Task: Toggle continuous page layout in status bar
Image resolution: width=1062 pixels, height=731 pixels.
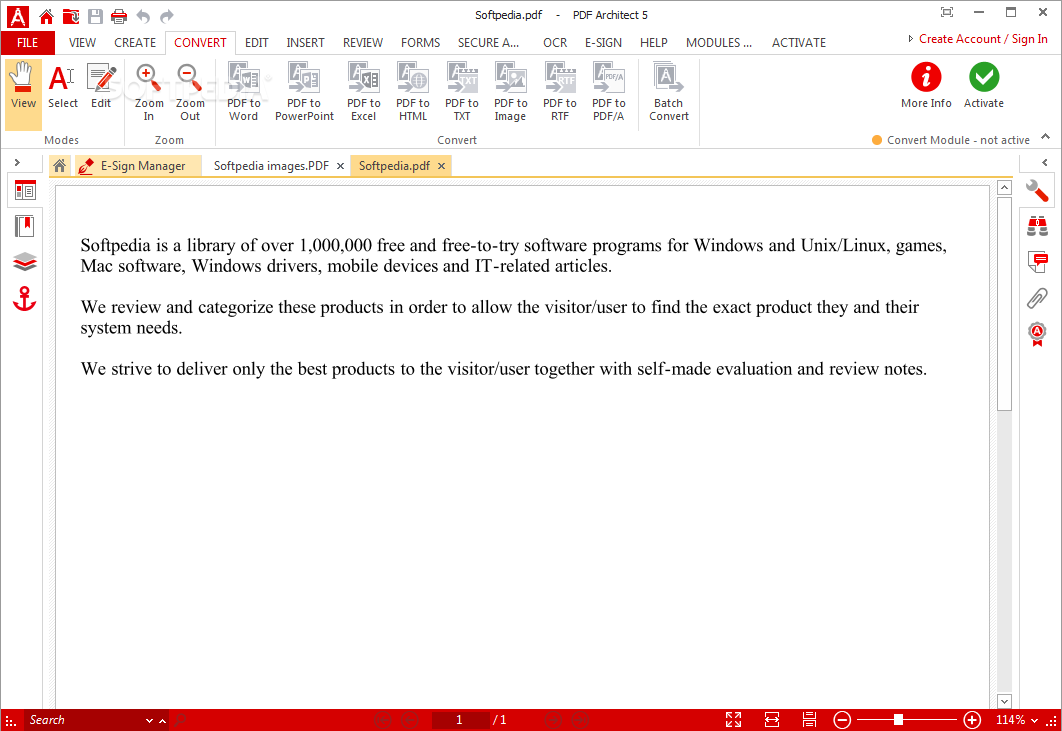Action: (x=809, y=719)
